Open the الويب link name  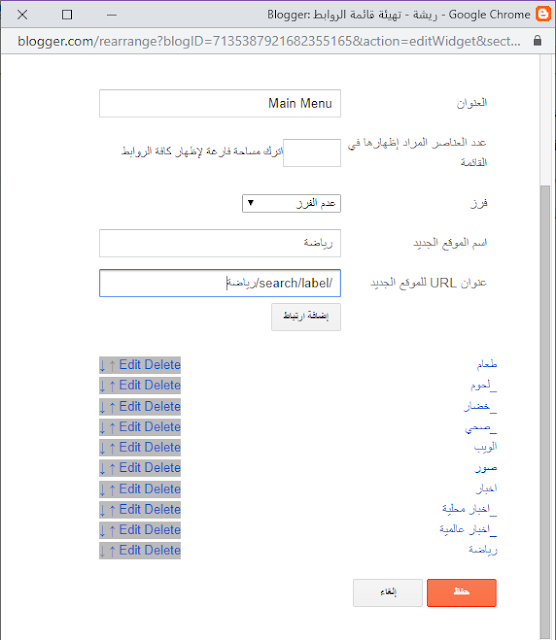tap(485, 447)
